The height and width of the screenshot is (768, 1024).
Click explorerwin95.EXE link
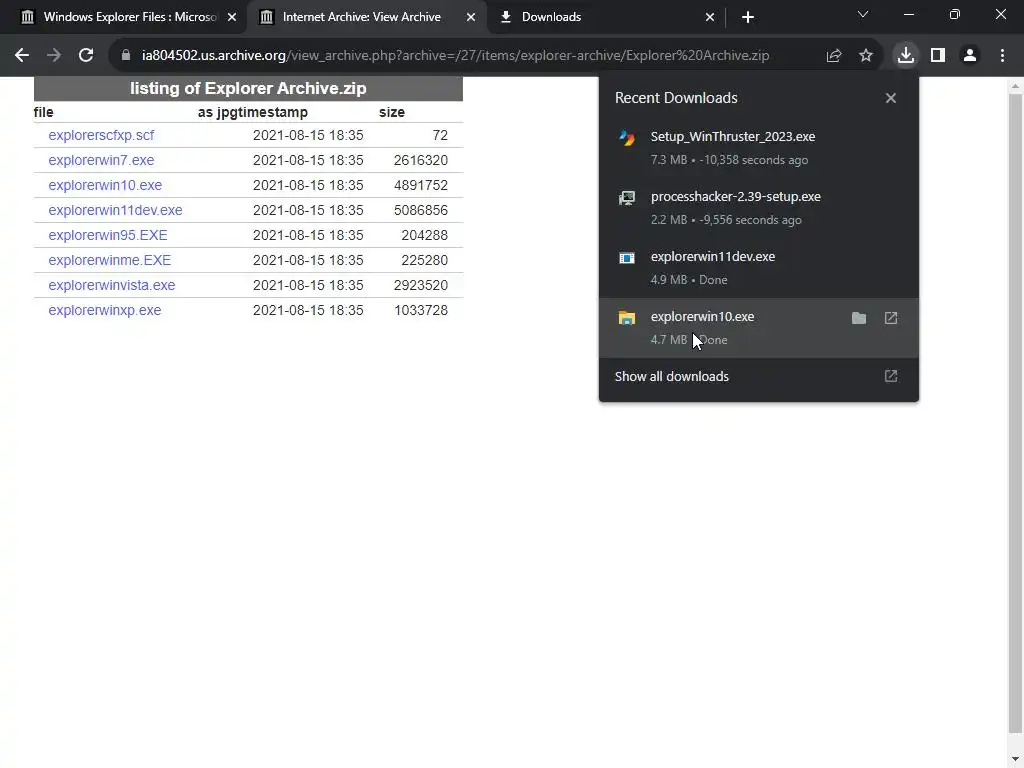coord(108,235)
